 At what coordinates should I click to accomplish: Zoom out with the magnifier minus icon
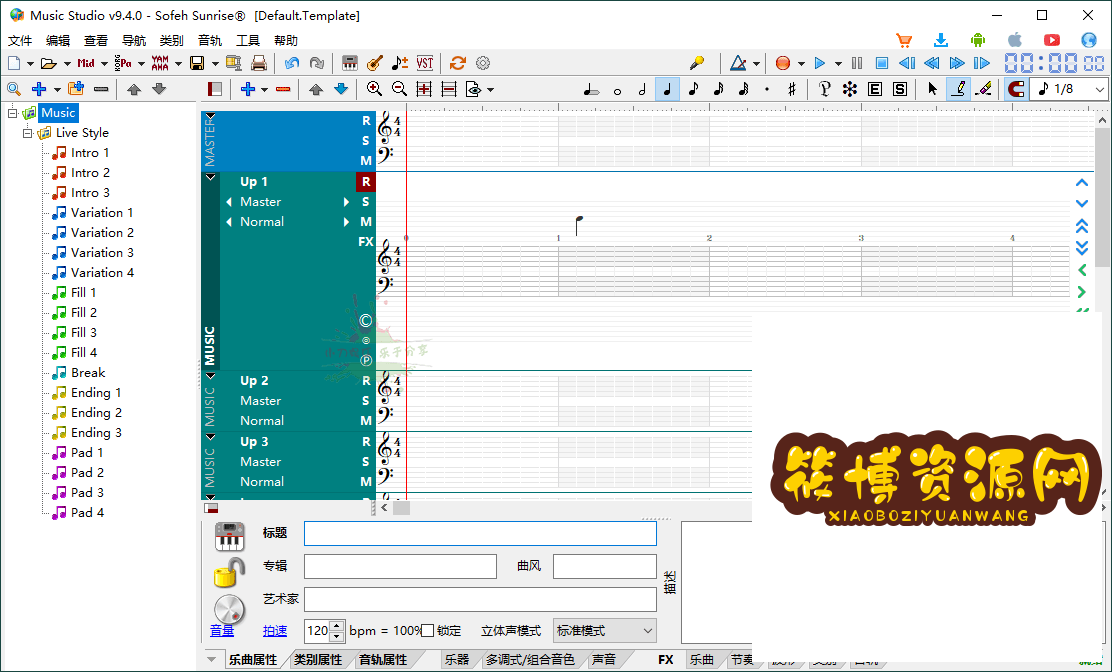[399, 89]
